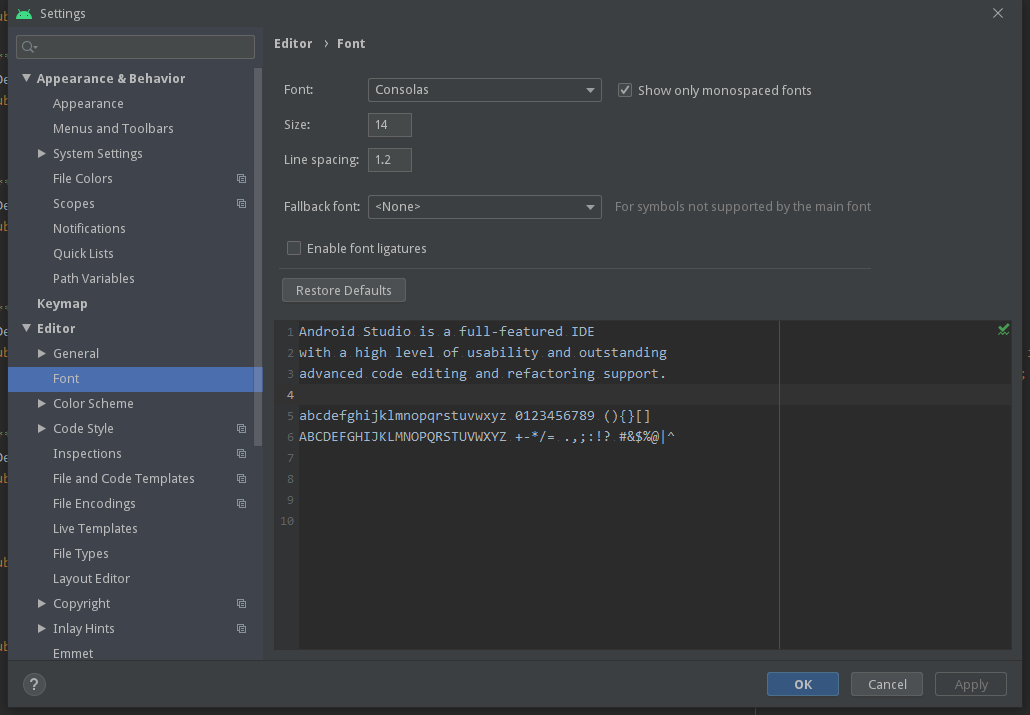1030x715 pixels.
Task: Click the lowercase alphabet line in preview
Action: [x=474, y=415]
